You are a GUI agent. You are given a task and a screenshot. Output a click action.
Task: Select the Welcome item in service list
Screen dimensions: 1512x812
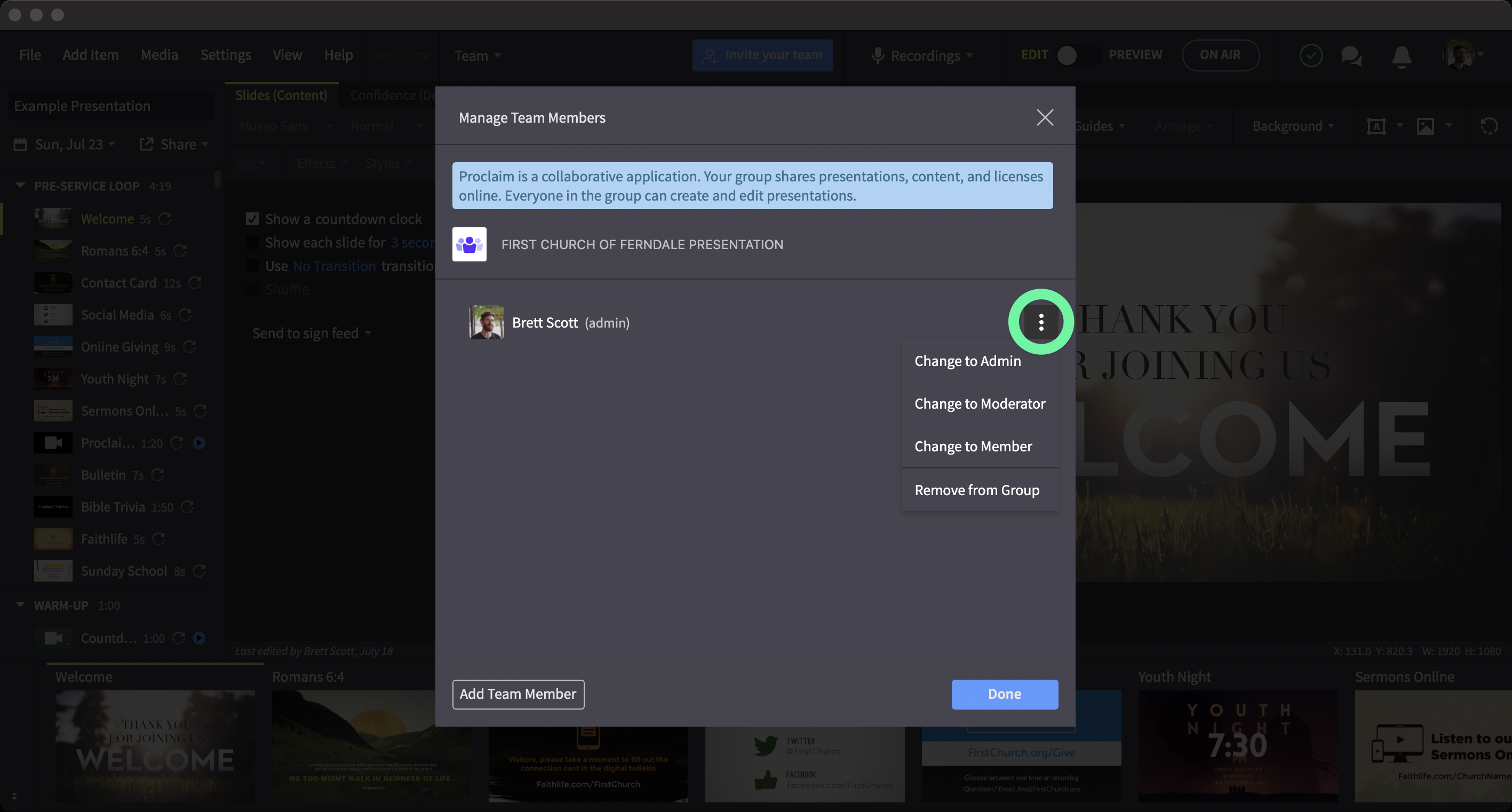(112, 219)
